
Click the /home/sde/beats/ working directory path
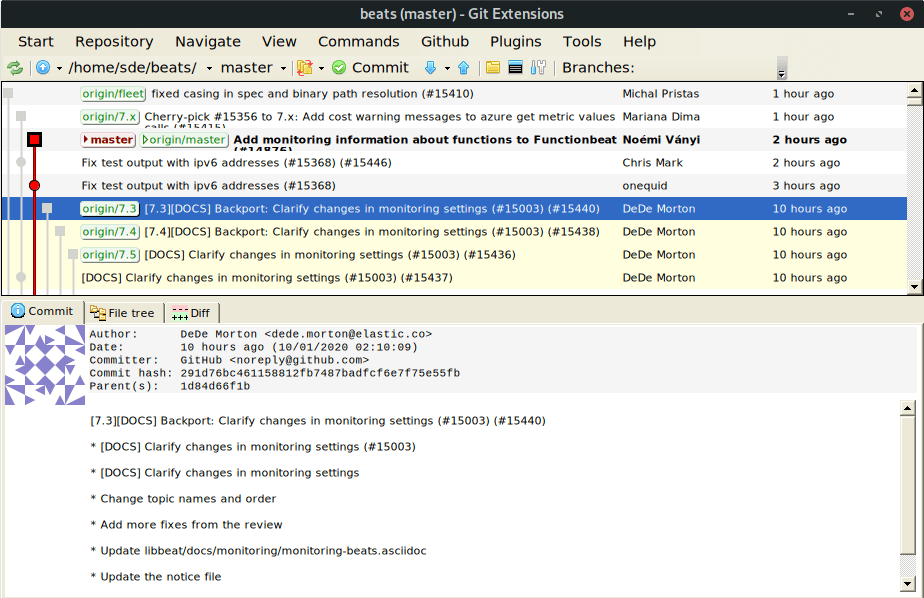coord(133,68)
